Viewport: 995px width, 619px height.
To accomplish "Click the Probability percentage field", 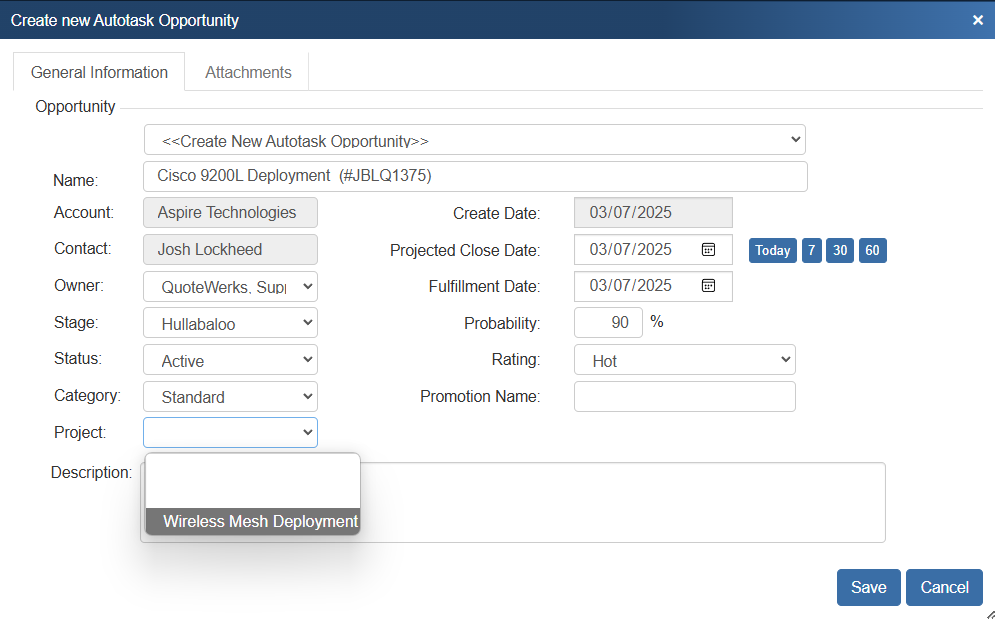I will (x=608, y=323).
